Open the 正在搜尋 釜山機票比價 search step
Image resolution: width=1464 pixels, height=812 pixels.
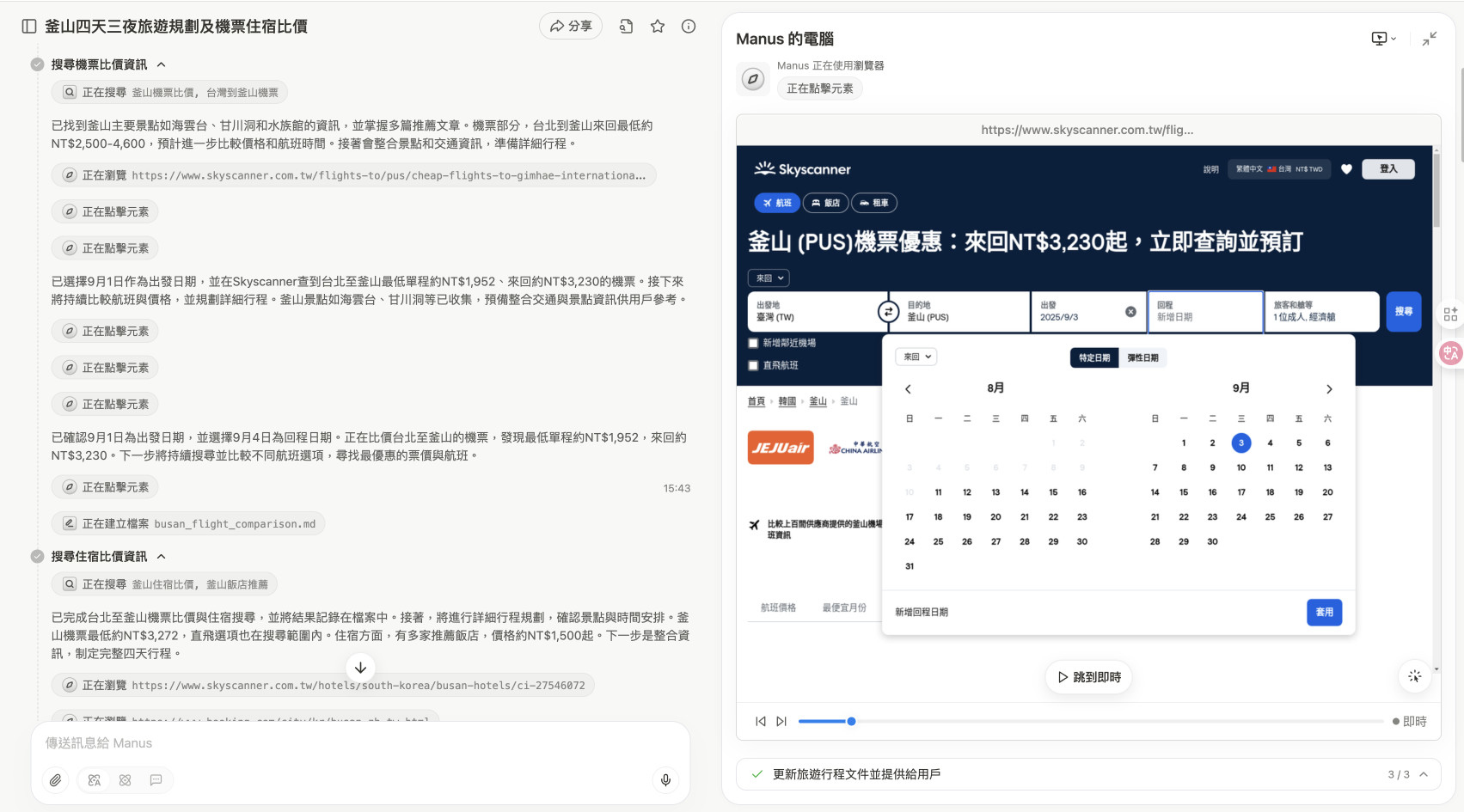[x=169, y=92]
